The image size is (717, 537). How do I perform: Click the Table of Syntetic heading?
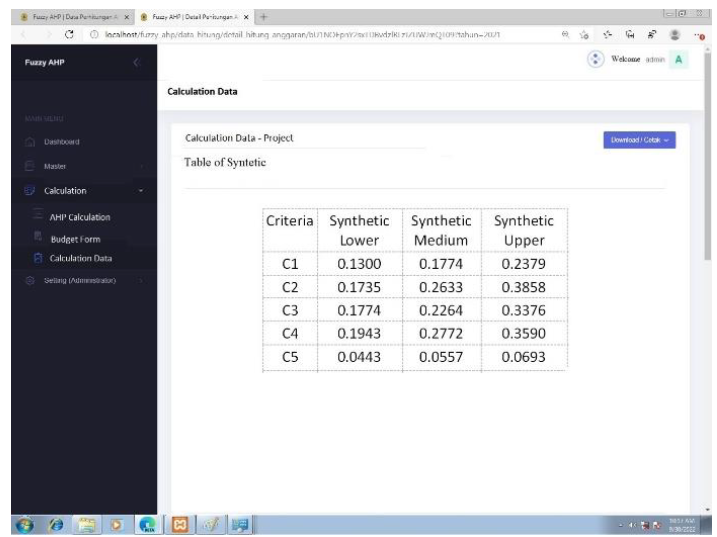pyautogui.click(x=225, y=162)
